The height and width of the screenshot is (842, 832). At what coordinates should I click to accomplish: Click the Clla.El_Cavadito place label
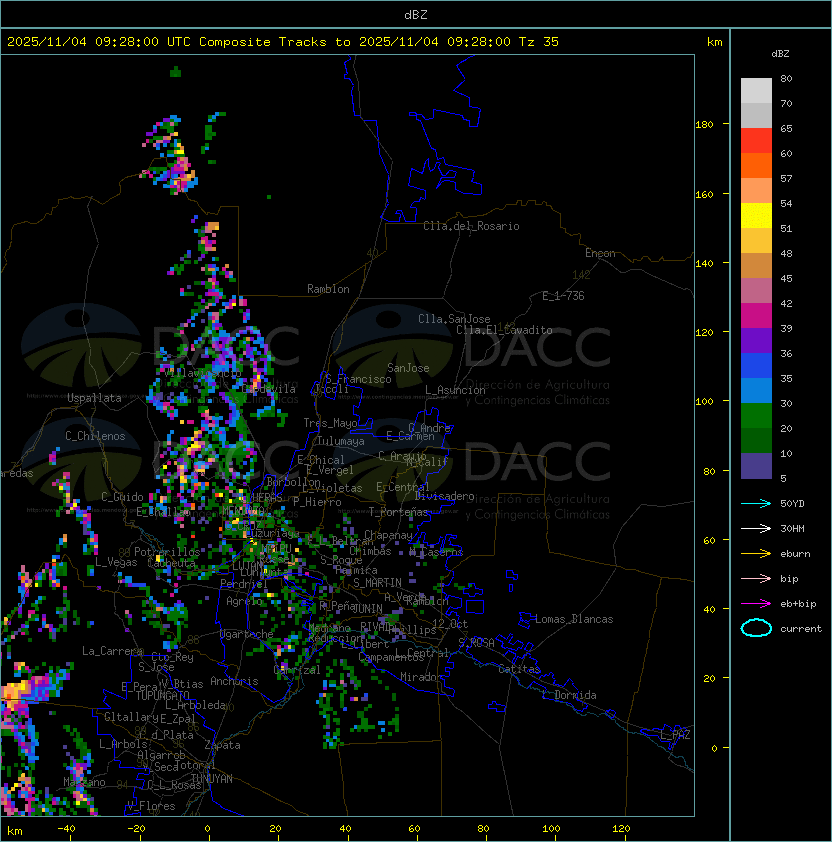point(504,330)
